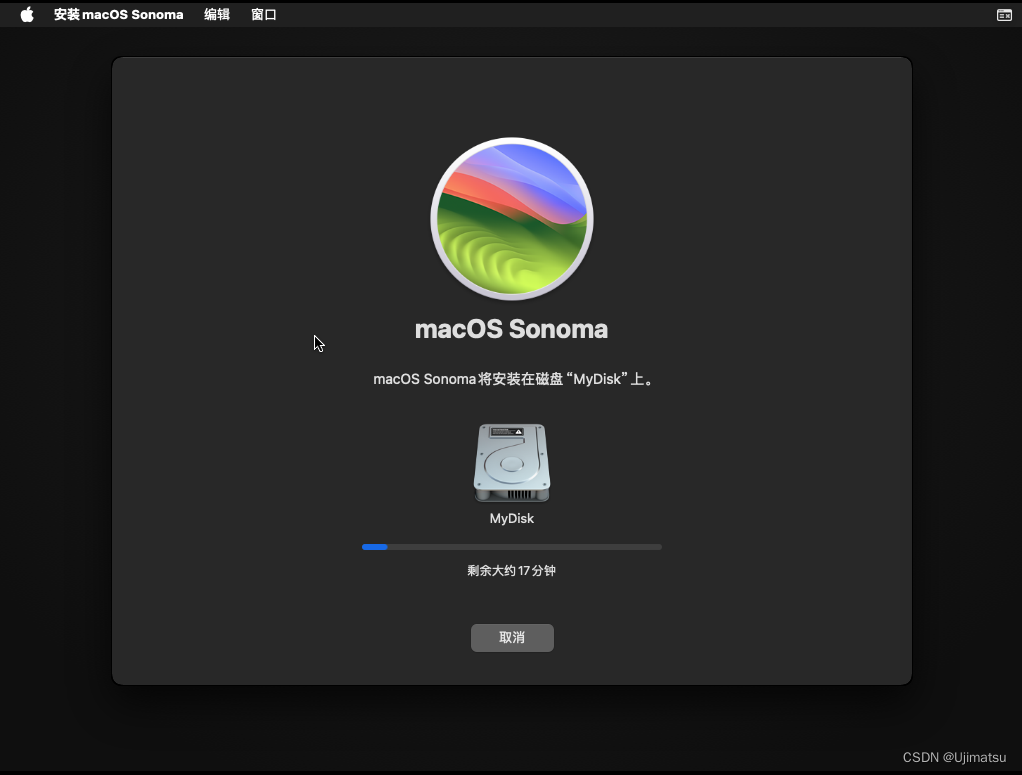1022x775 pixels.
Task: Click the MyDisk hard drive icon
Action: click(512, 463)
